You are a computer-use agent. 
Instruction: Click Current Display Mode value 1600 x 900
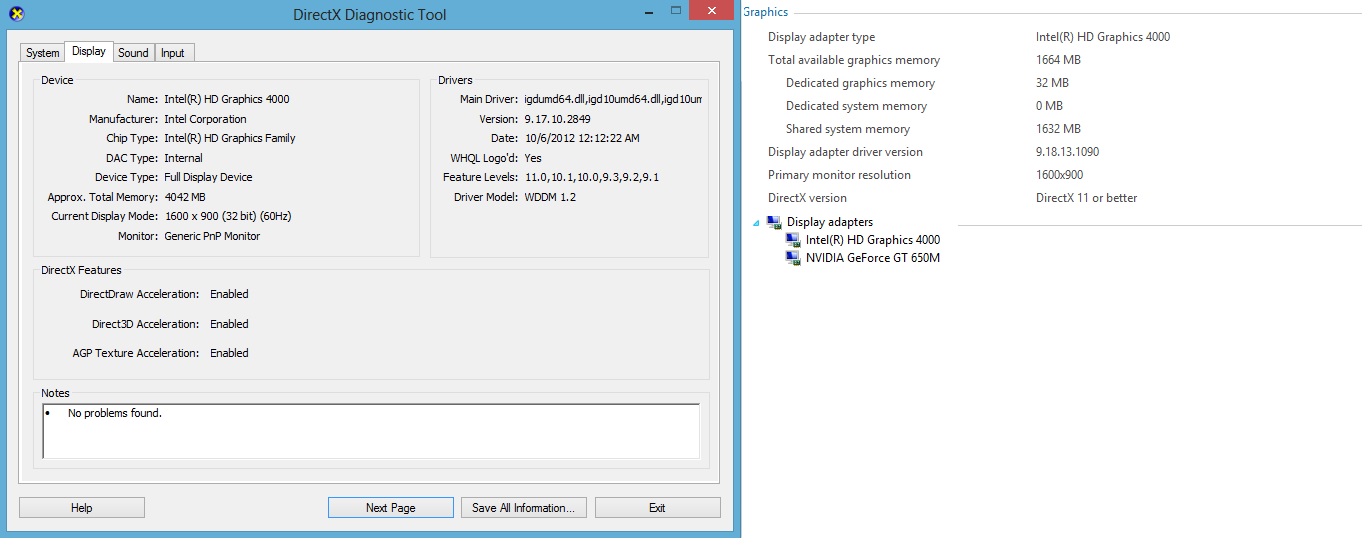tap(228, 217)
